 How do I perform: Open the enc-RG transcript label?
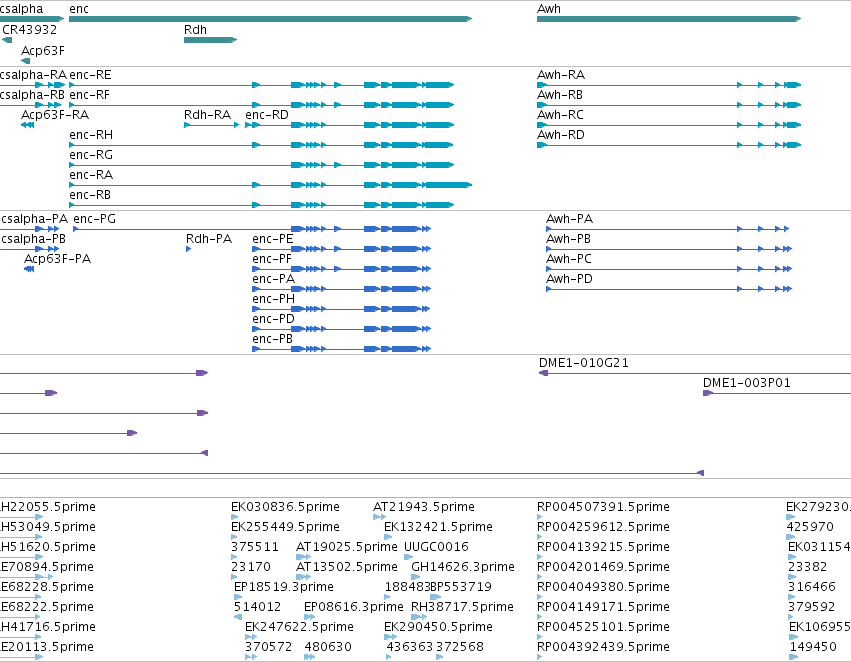[x=91, y=155]
